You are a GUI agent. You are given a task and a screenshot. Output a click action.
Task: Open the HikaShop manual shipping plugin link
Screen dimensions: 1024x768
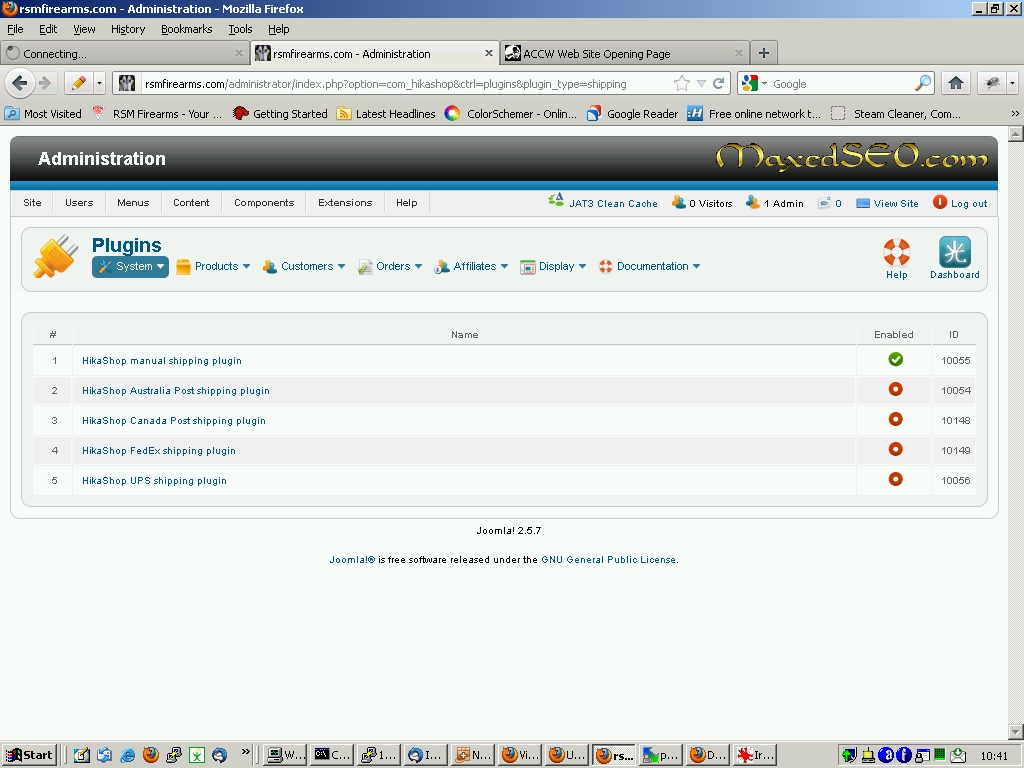[x=162, y=360]
